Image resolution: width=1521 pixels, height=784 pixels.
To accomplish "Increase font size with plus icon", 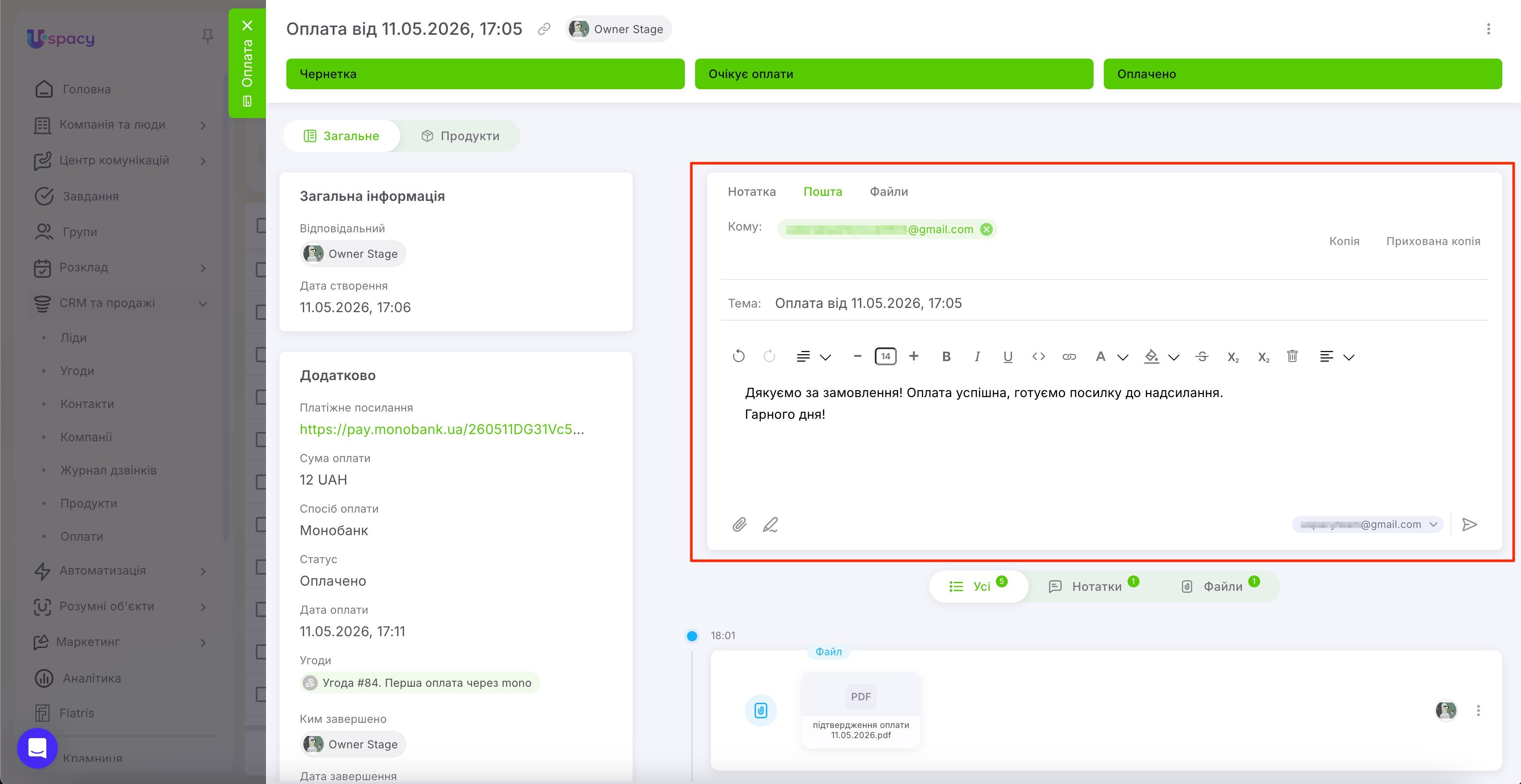I will point(913,356).
